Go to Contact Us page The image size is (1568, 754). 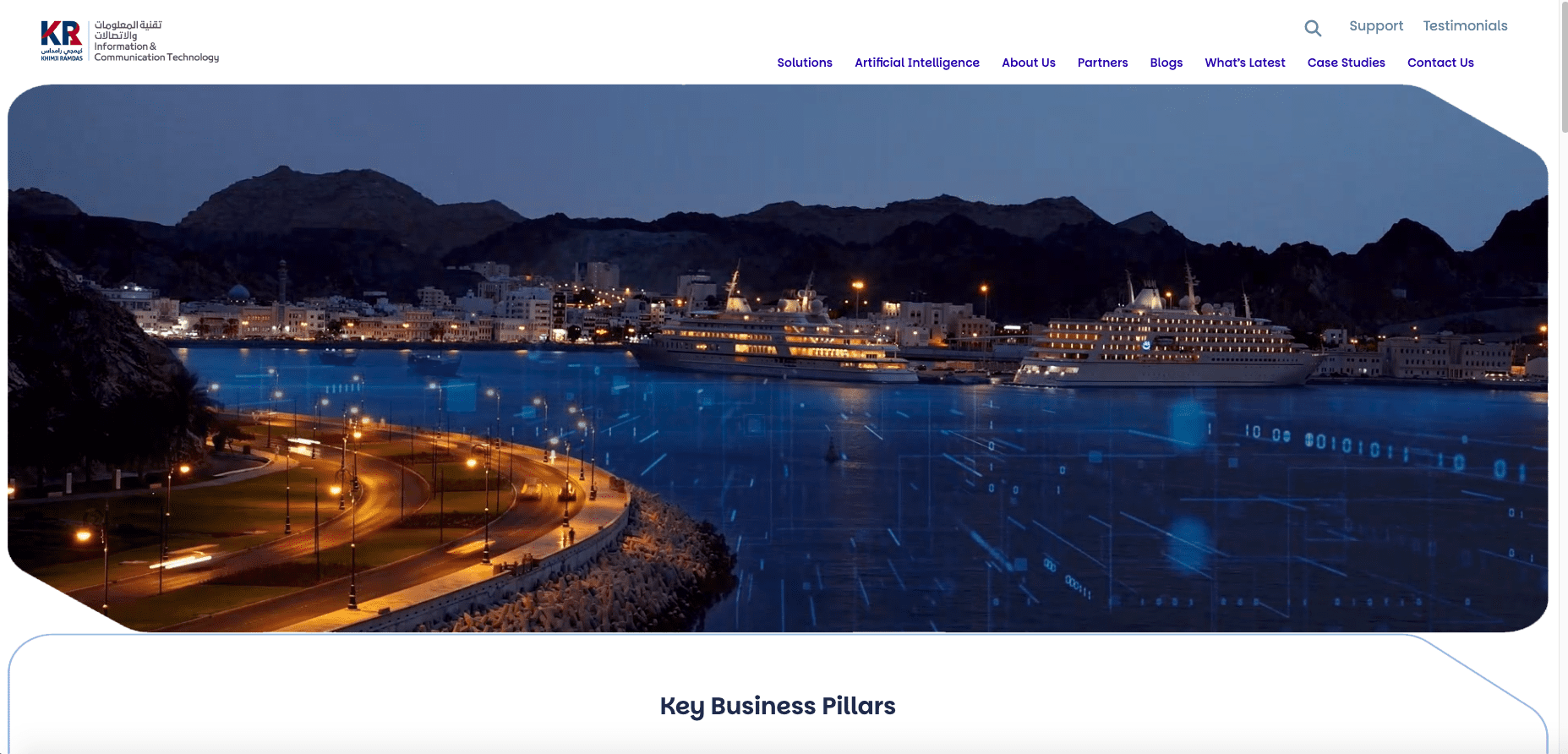[1440, 63]
